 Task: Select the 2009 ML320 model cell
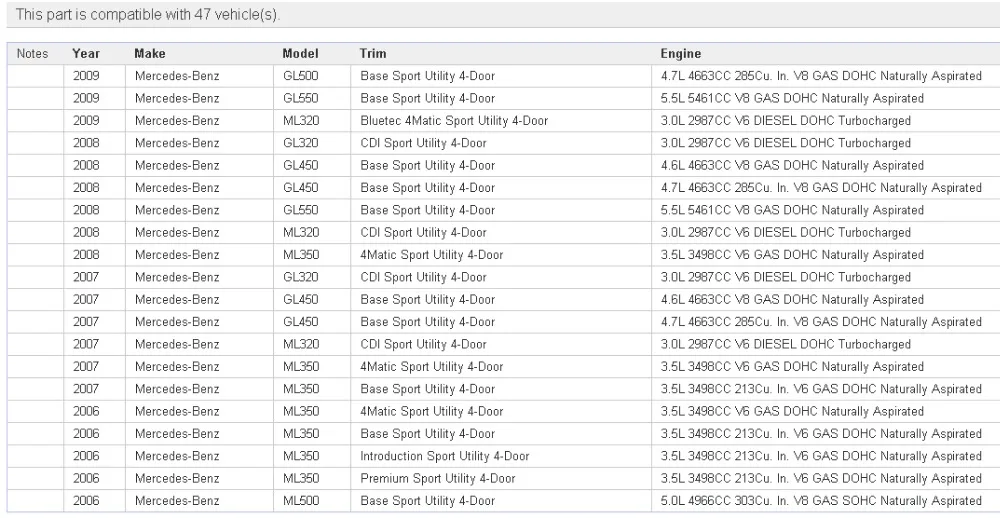pyautogui.click(x=301, y=121)
